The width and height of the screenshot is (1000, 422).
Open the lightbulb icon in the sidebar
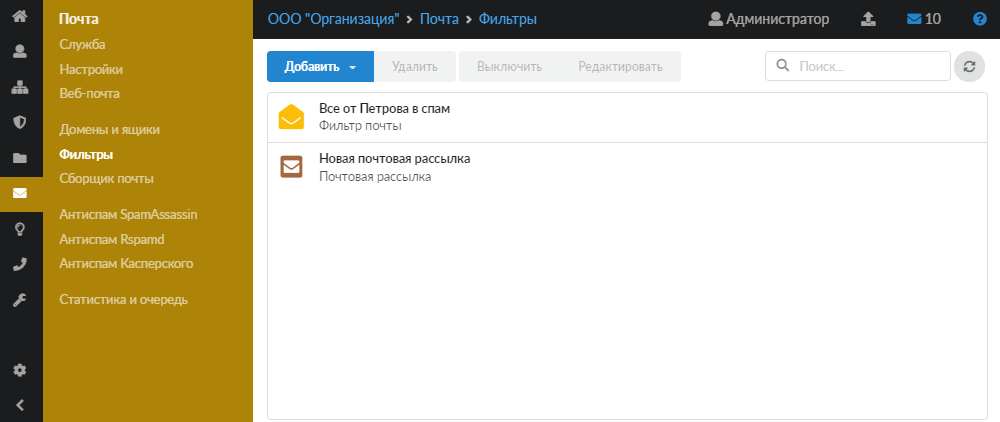[x=20, y=229]
